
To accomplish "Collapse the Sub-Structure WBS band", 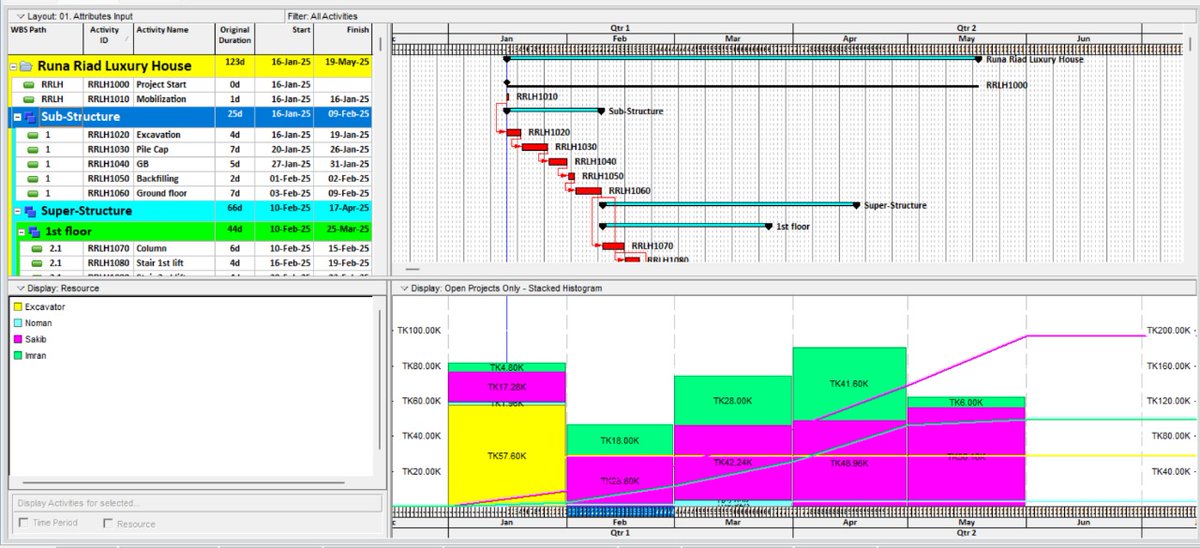I will (17, 117).
